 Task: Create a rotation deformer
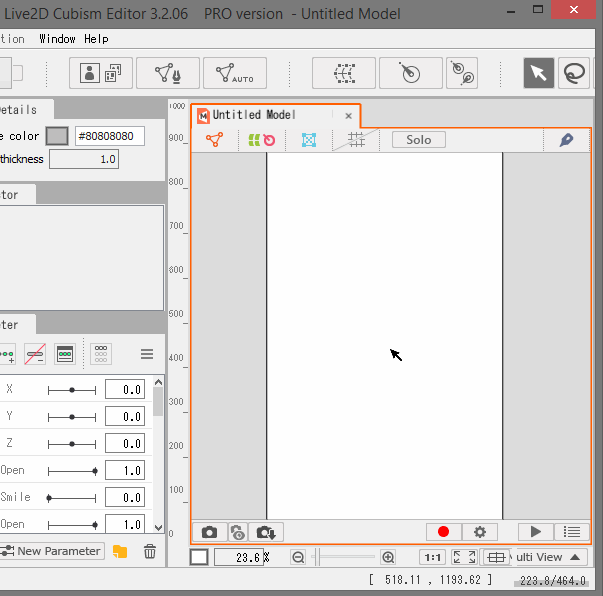click(411, 73)
